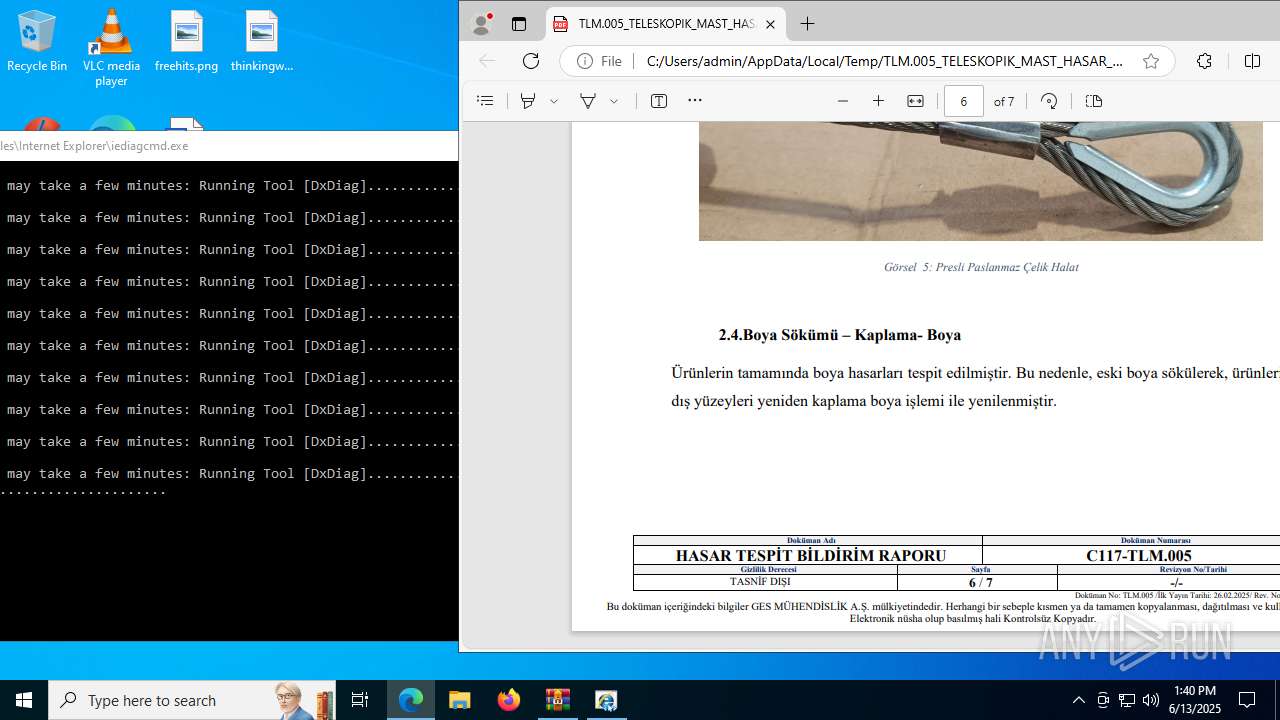Image resolution: width=1280 pixels, height=720 pixels.
Task: Click the iediagcmd.exe console title bar
Action: point(229,145)
